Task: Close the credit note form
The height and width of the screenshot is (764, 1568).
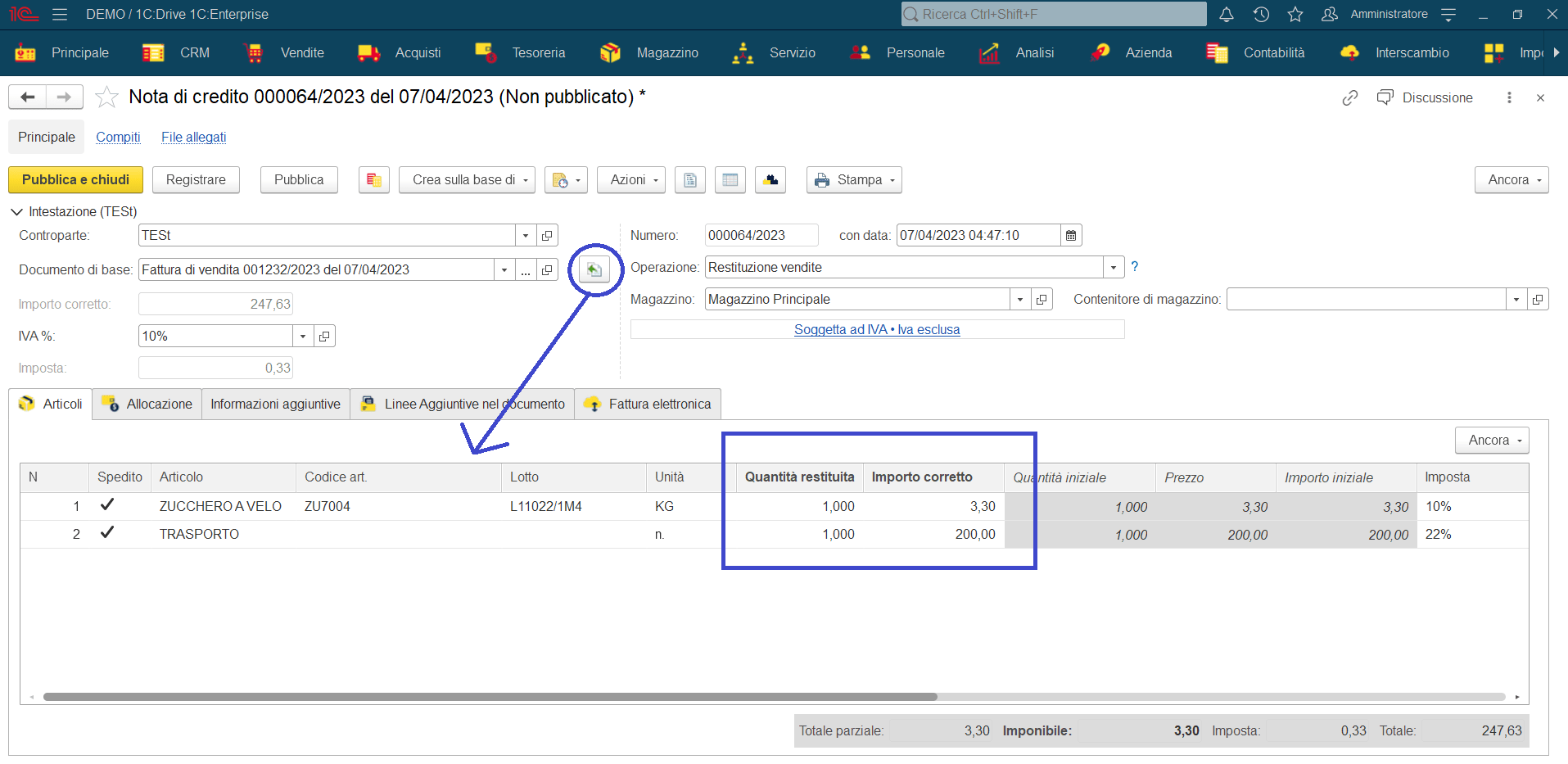Action: click(1540, 97)
